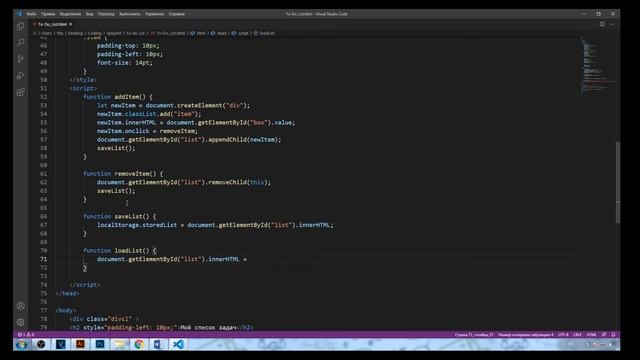Open Google Chrome from the taskbar
Image resolution: width=640 pixels, height=360 pixels.
139,344
